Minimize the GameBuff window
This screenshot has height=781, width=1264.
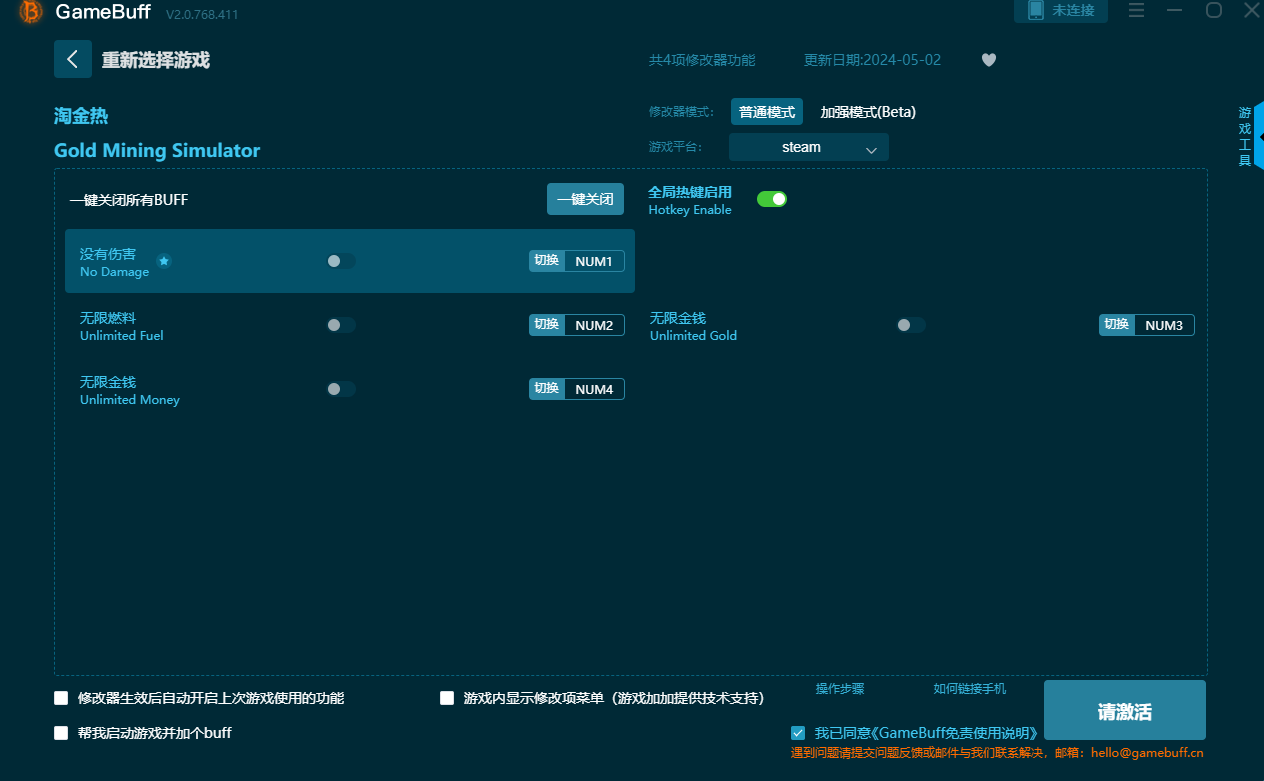1175,10
